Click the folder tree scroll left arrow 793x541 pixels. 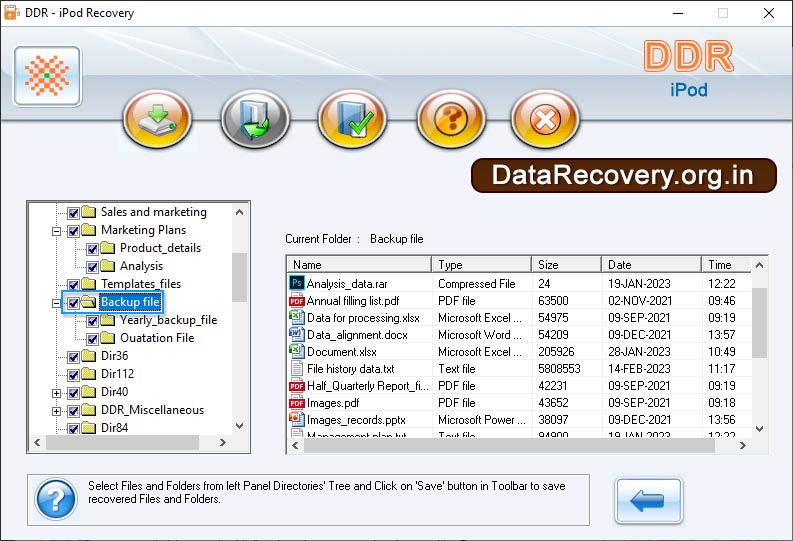37,442
